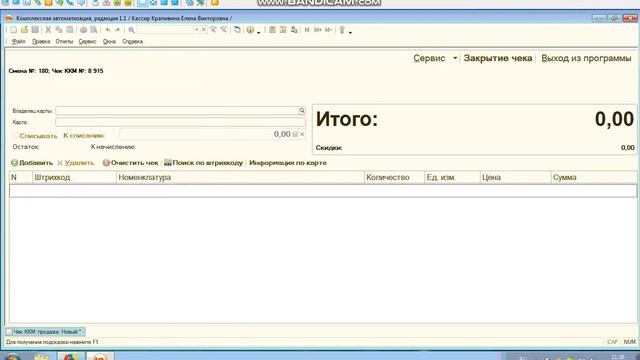Open the Файл menu
The height and width of the screenshot is (360, 640).
(18, 42)
